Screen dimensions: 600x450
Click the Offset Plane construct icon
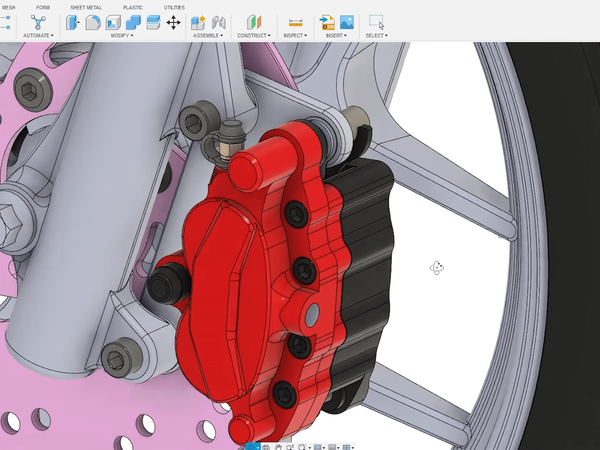[254, 22]
